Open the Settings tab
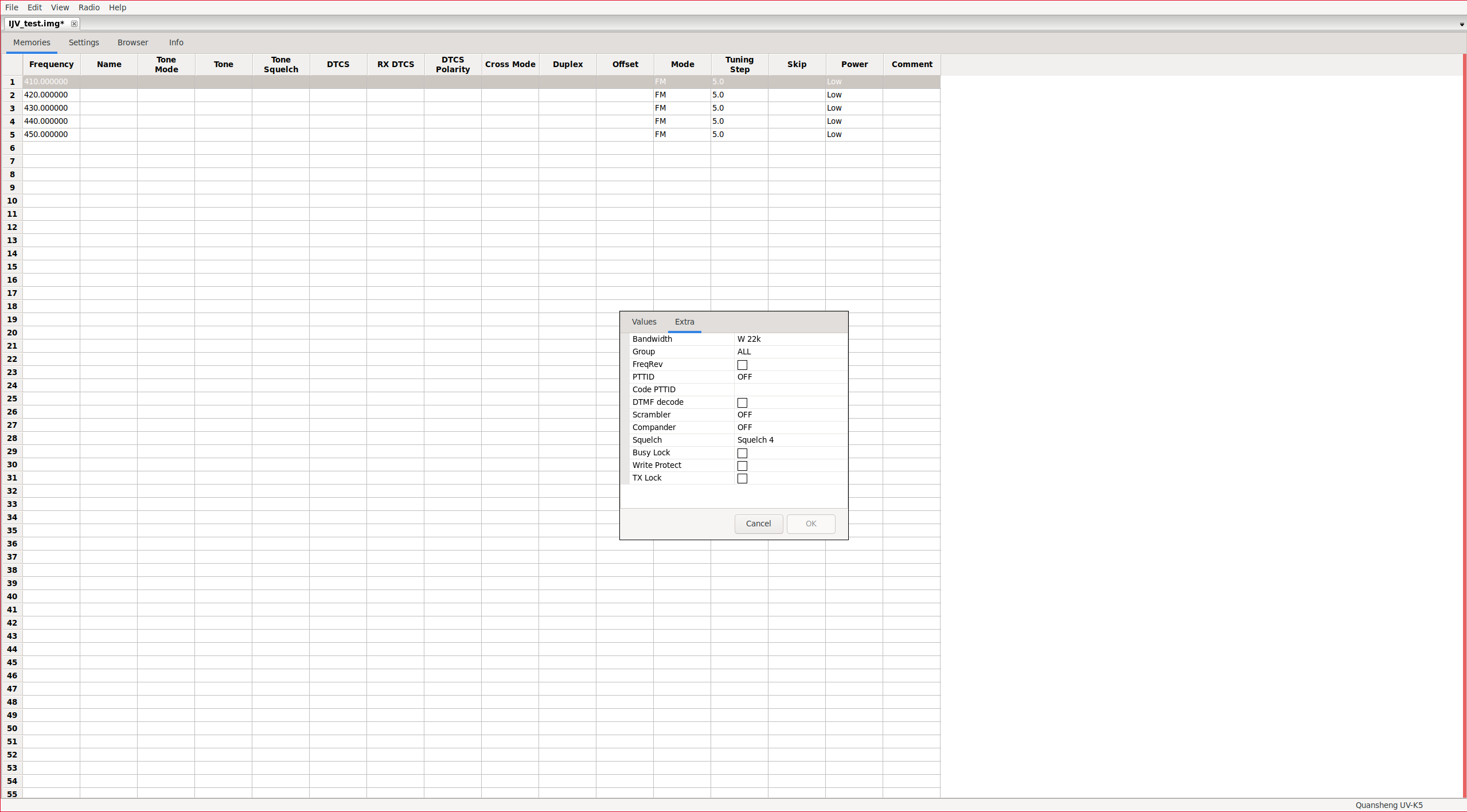Viewport: 1467px width, 812px height. 84,42
